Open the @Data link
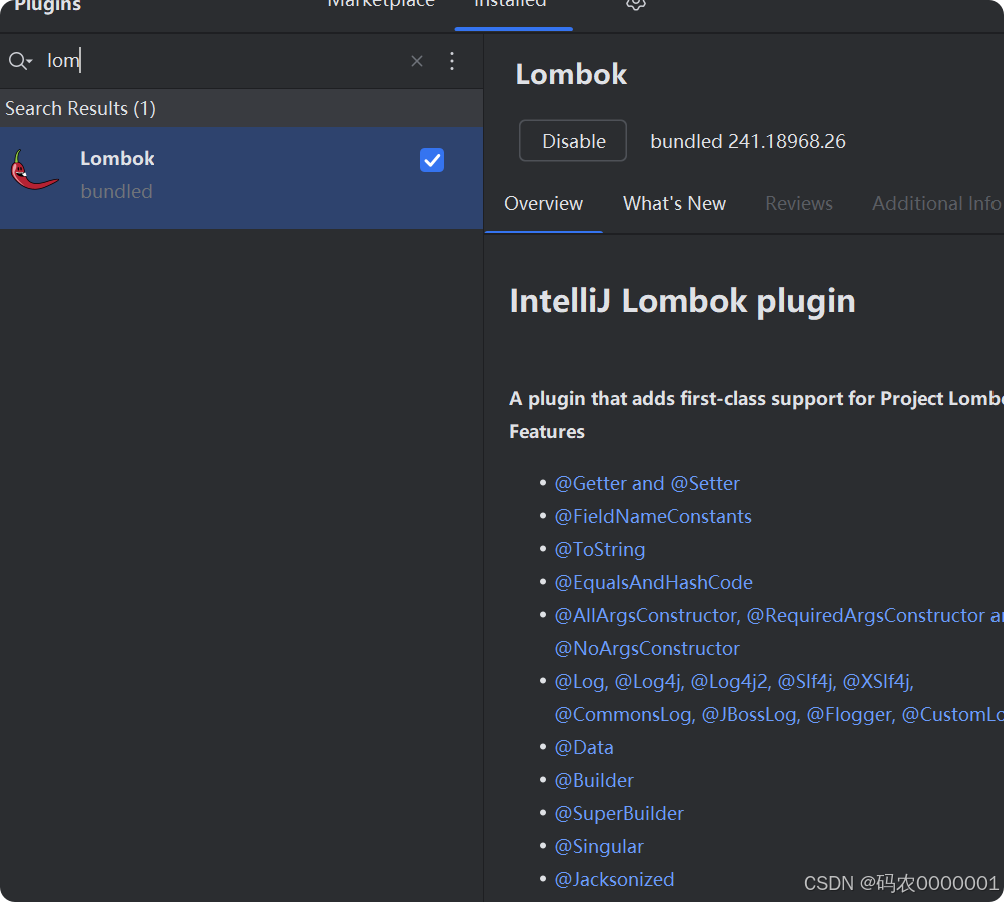The image size is (1004, 902). [583, 748]
